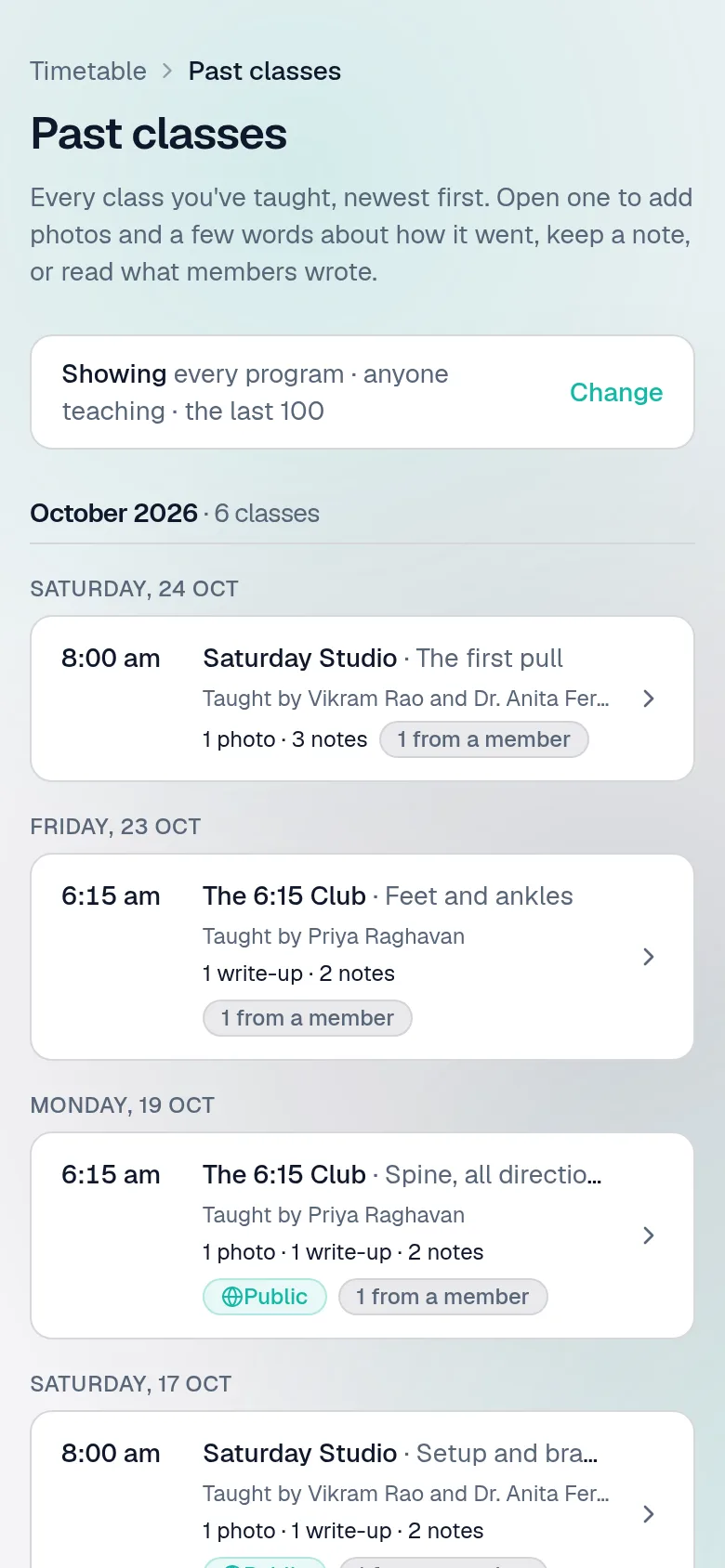
Task: Expand Saturday Studio The first pull chevron
Action: (649, 699)
